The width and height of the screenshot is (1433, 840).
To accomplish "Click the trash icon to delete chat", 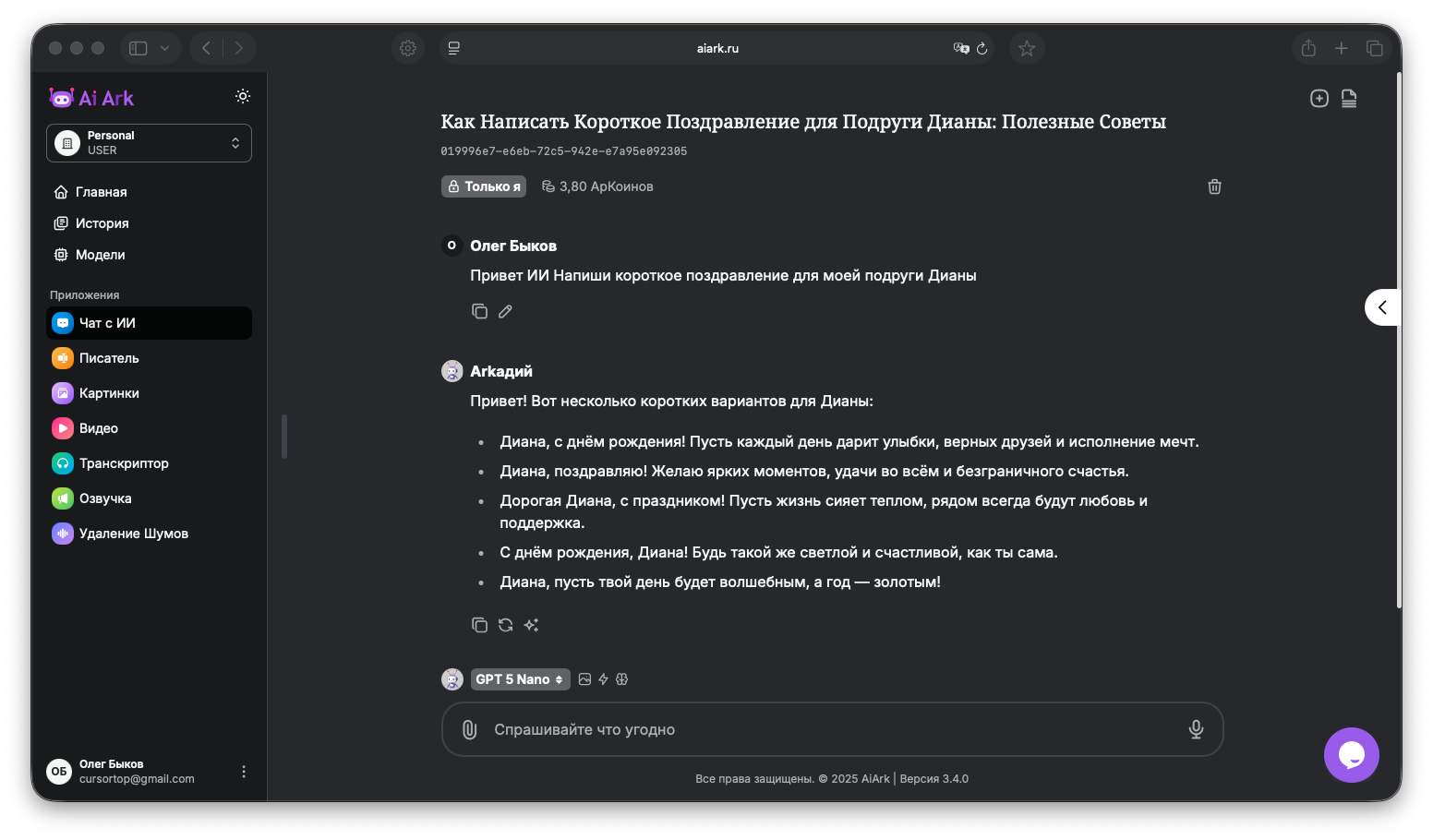I will tap(1214, 186).
